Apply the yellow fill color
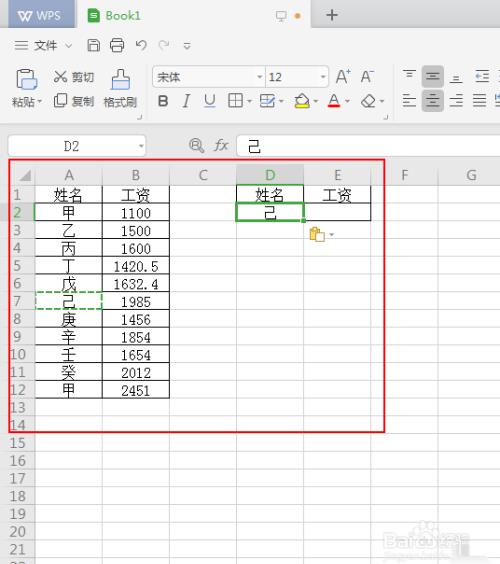 302,101
